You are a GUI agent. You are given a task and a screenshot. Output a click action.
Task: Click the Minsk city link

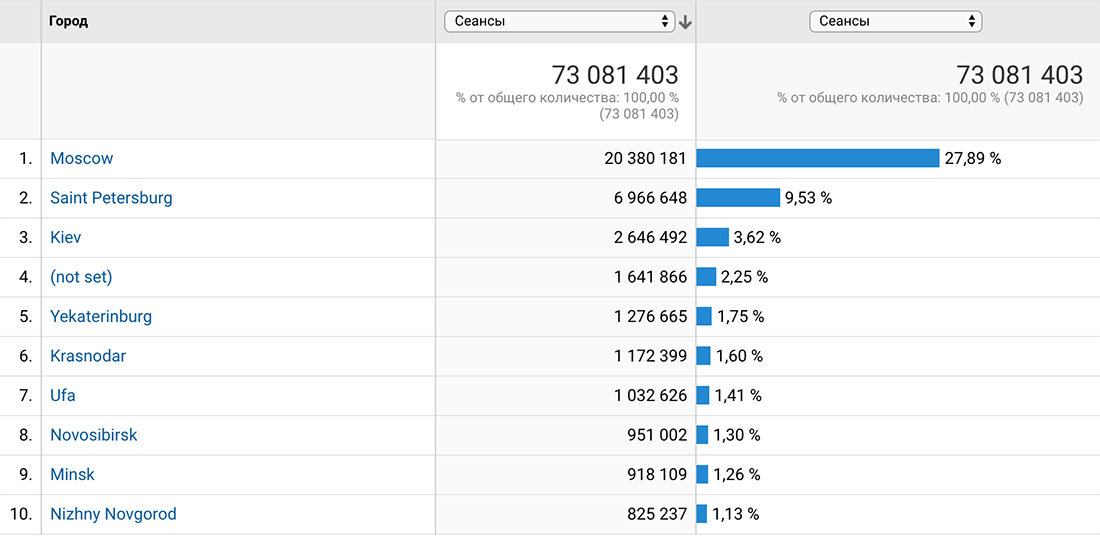click(72, 475)
